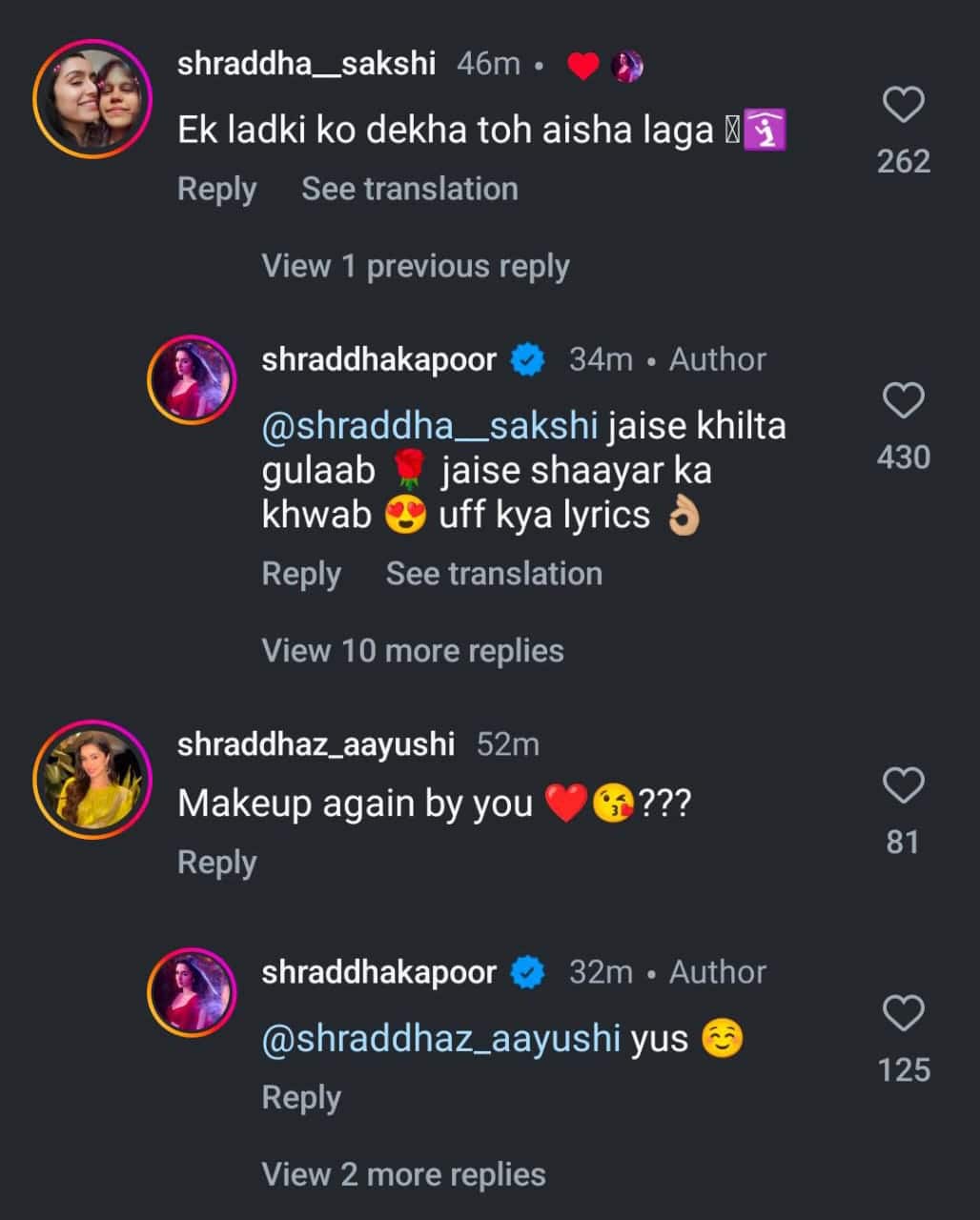This screenshot has height=1220, width=980.
Task: Click the verified badge next to shraddhakapoor's first reply
Action: (527, 359)
